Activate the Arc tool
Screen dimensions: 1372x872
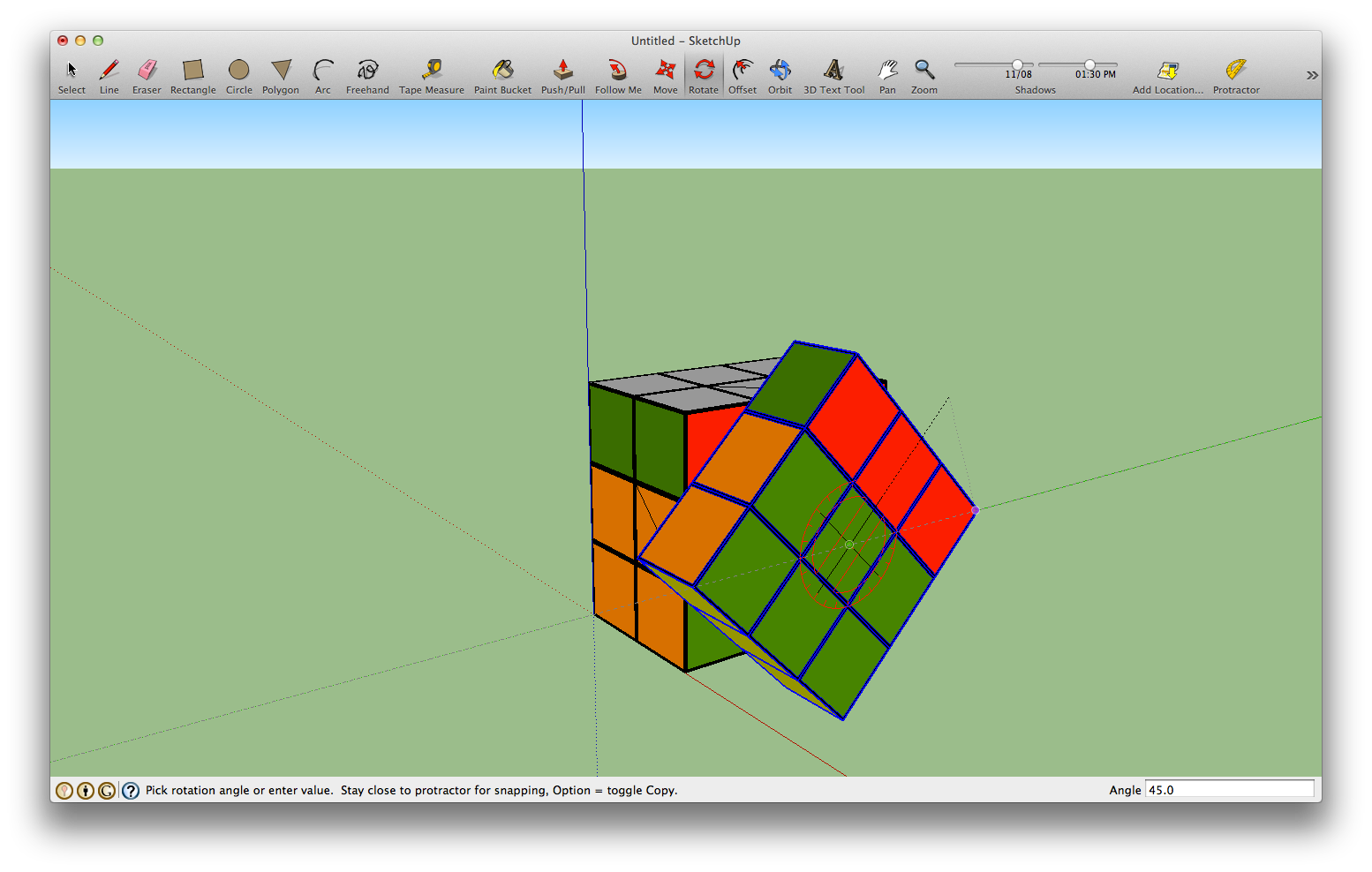pyautogui.click(x=322, y=71)
